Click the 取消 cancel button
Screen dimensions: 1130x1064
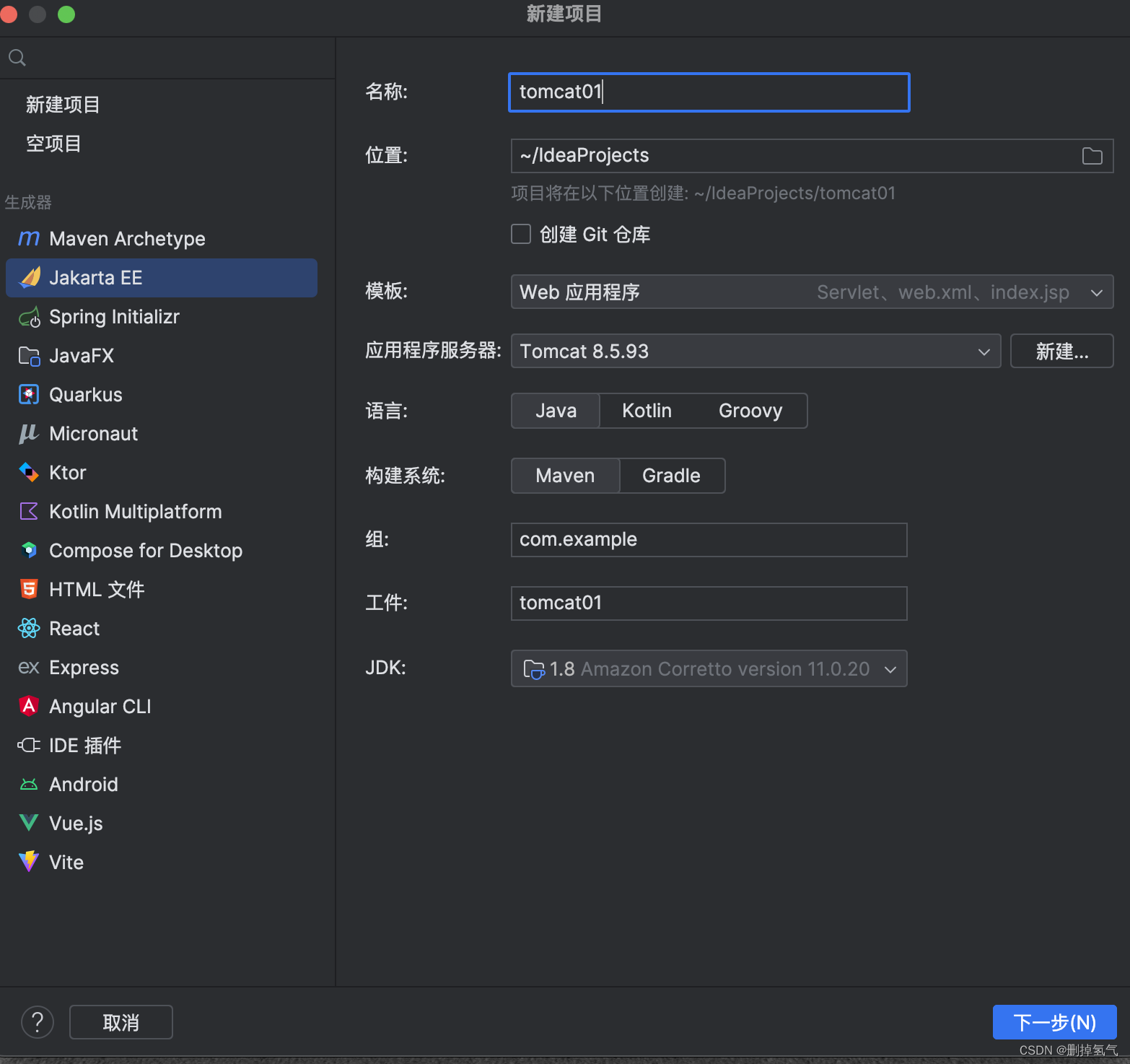[x=121, y=1022]
